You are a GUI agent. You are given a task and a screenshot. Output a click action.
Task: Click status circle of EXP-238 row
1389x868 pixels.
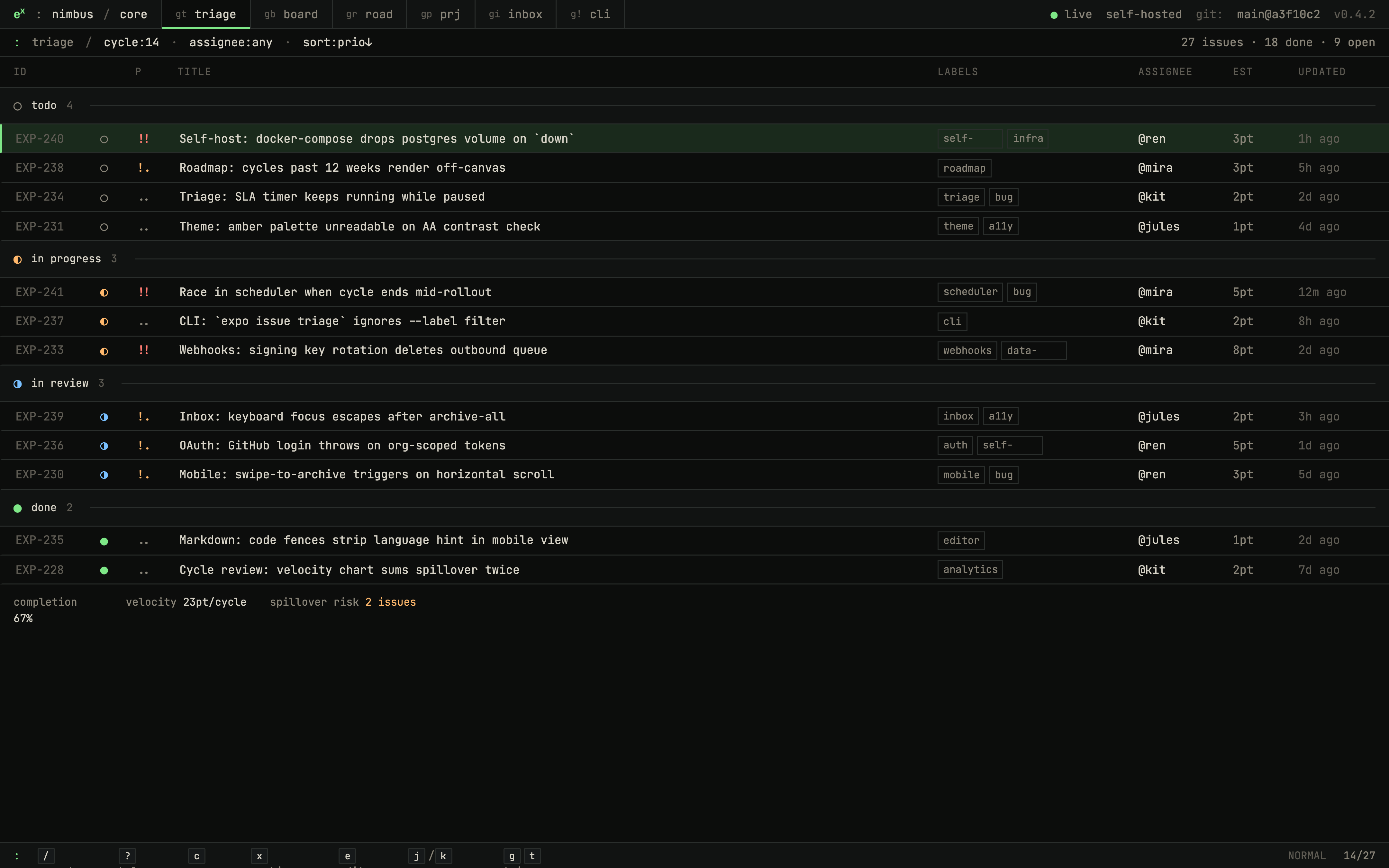click(104, 169)
